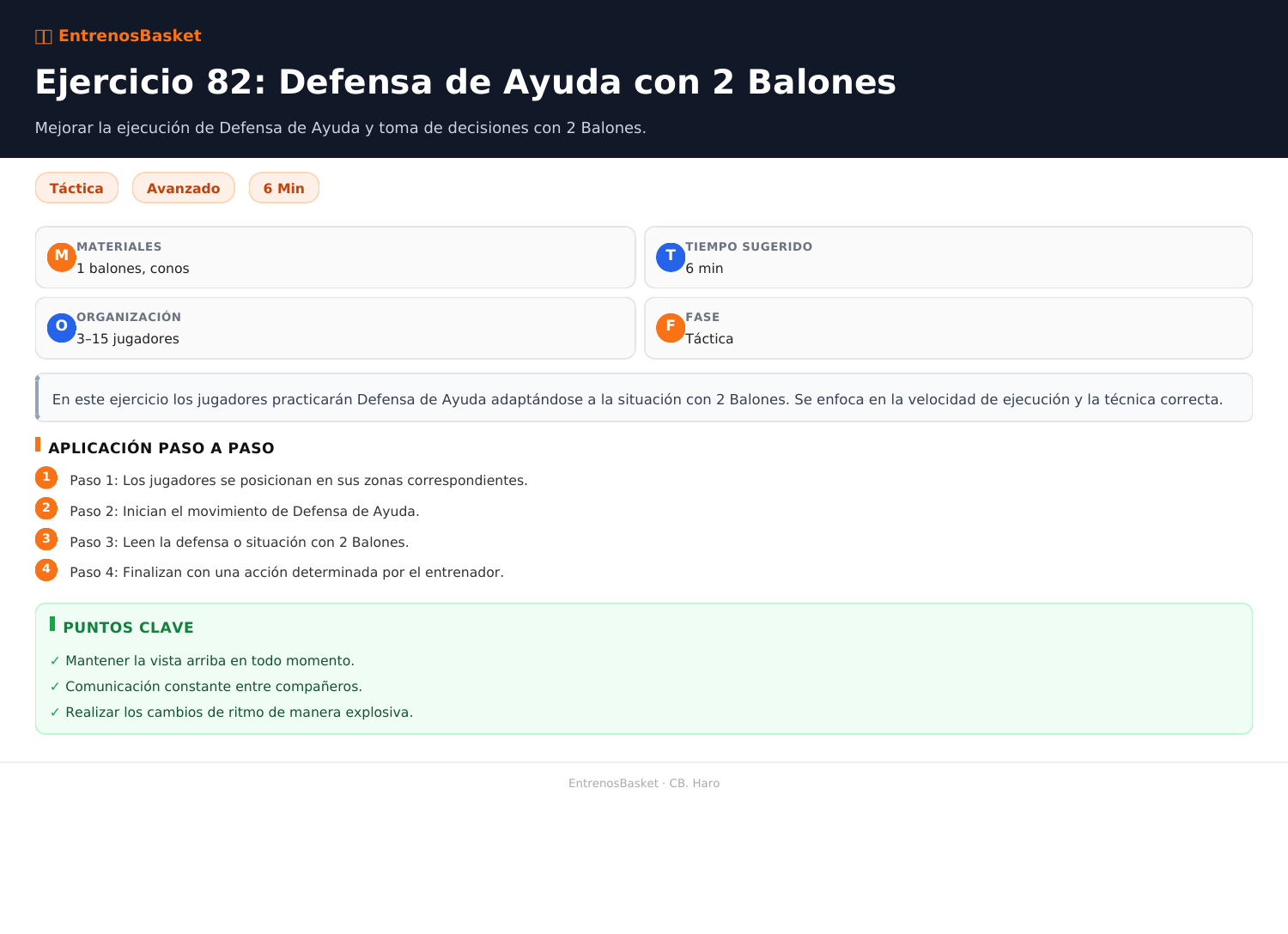This screenshot has height=934, width=1288.
Task: Click the step 4 number badge
Action: coord(46,569)
